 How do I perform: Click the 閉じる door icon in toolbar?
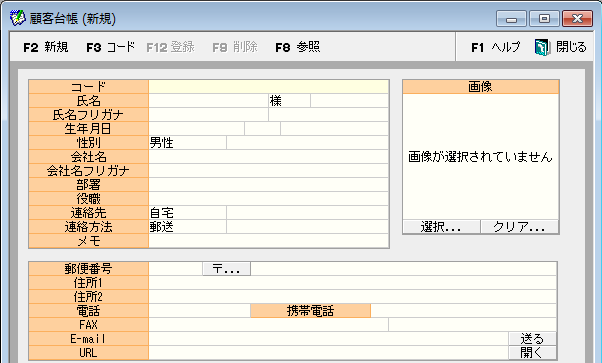tap(542, 47)
